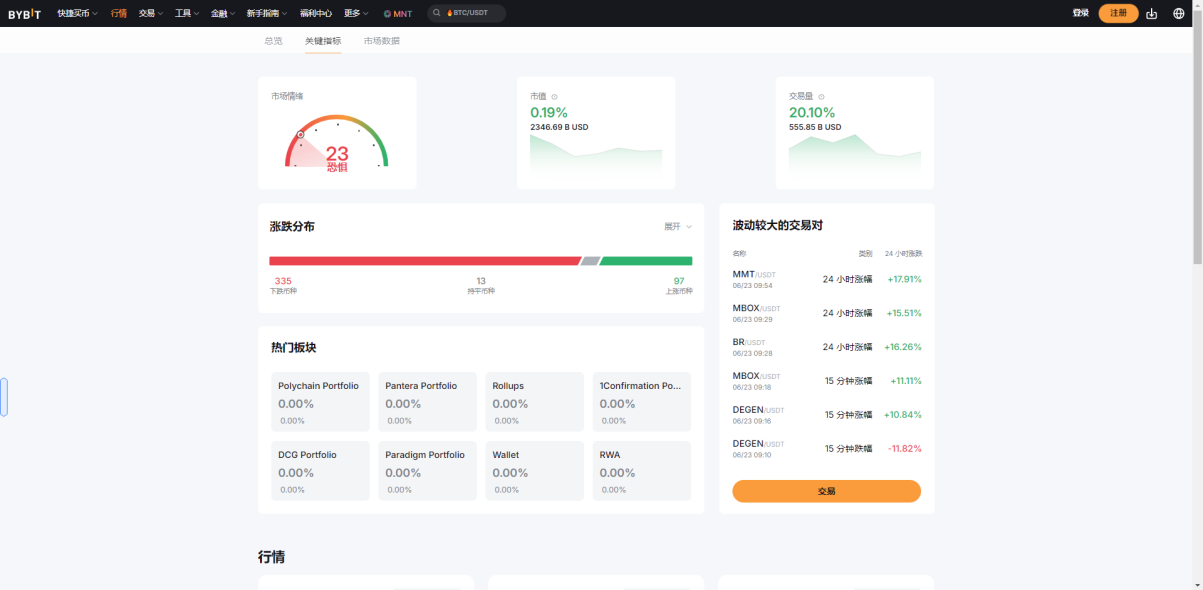Select the 行情 nav item

click(x=119, y=13)
